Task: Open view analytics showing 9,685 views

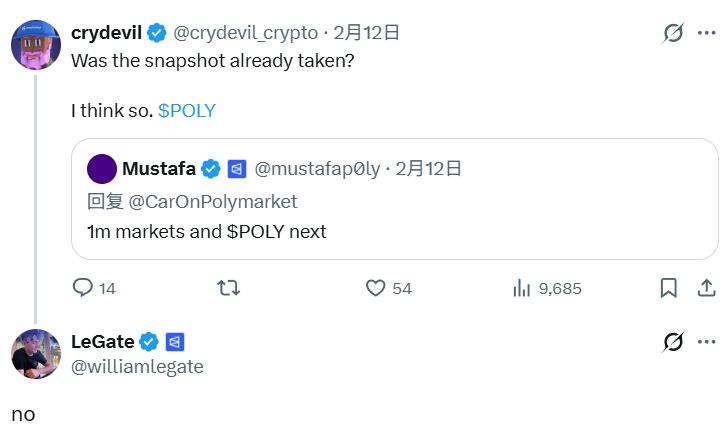Action: [522, 288]
